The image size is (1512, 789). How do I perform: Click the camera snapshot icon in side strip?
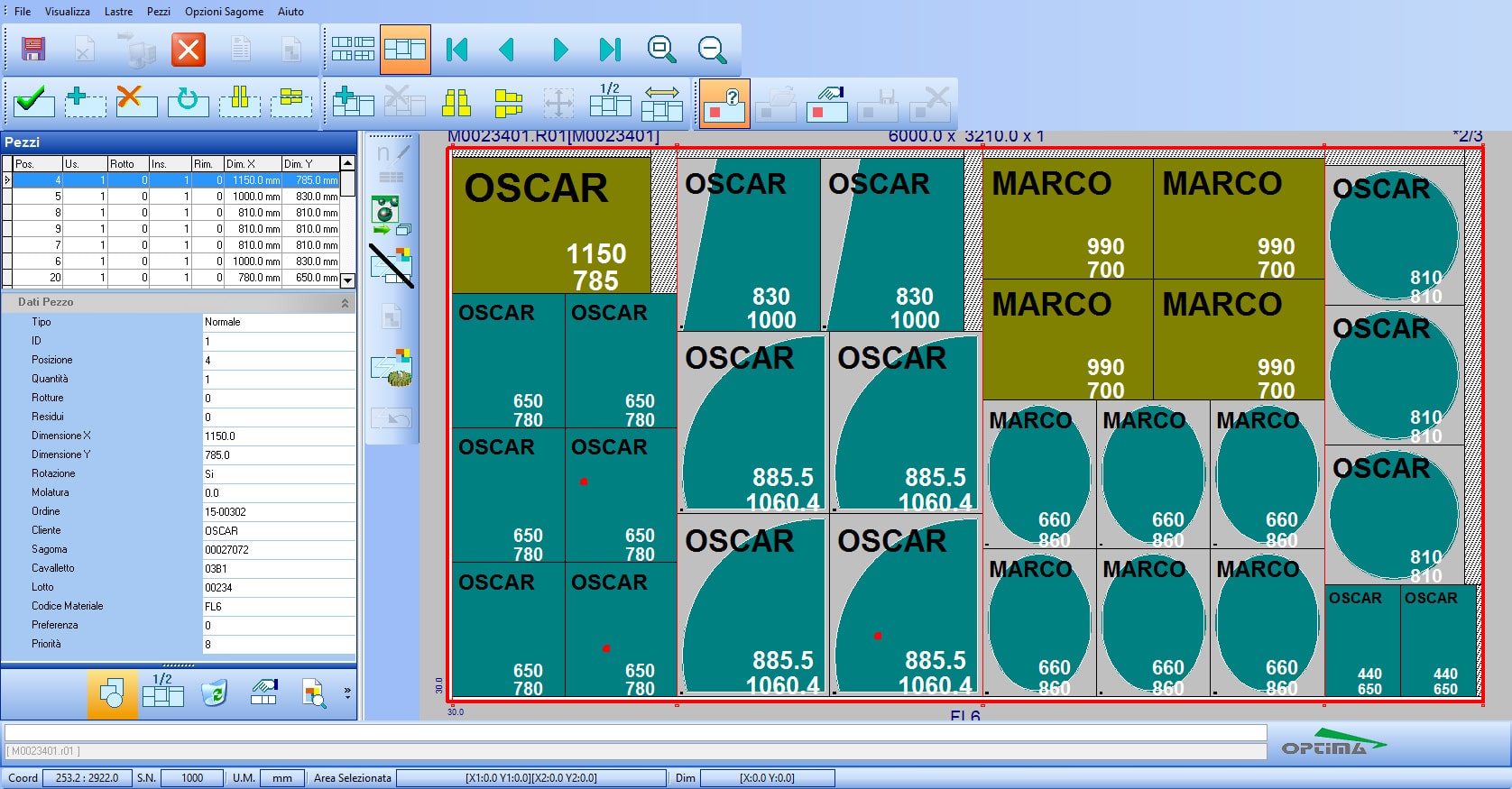pos(391,214)
